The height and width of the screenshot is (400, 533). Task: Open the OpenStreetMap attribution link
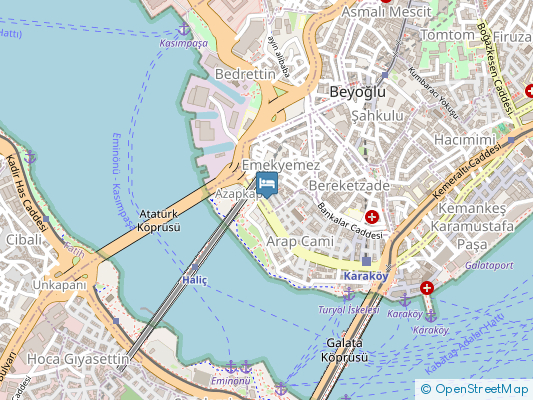click(x=475, y=389)
